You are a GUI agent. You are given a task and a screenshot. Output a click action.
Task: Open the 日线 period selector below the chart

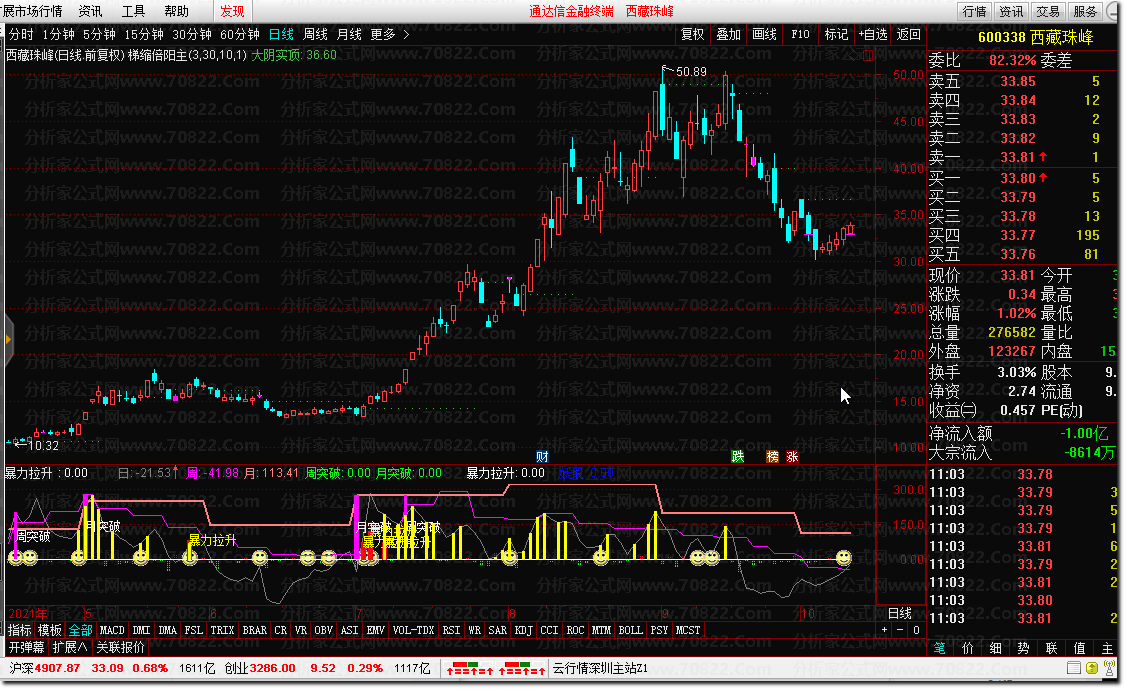tap(900, 613)
